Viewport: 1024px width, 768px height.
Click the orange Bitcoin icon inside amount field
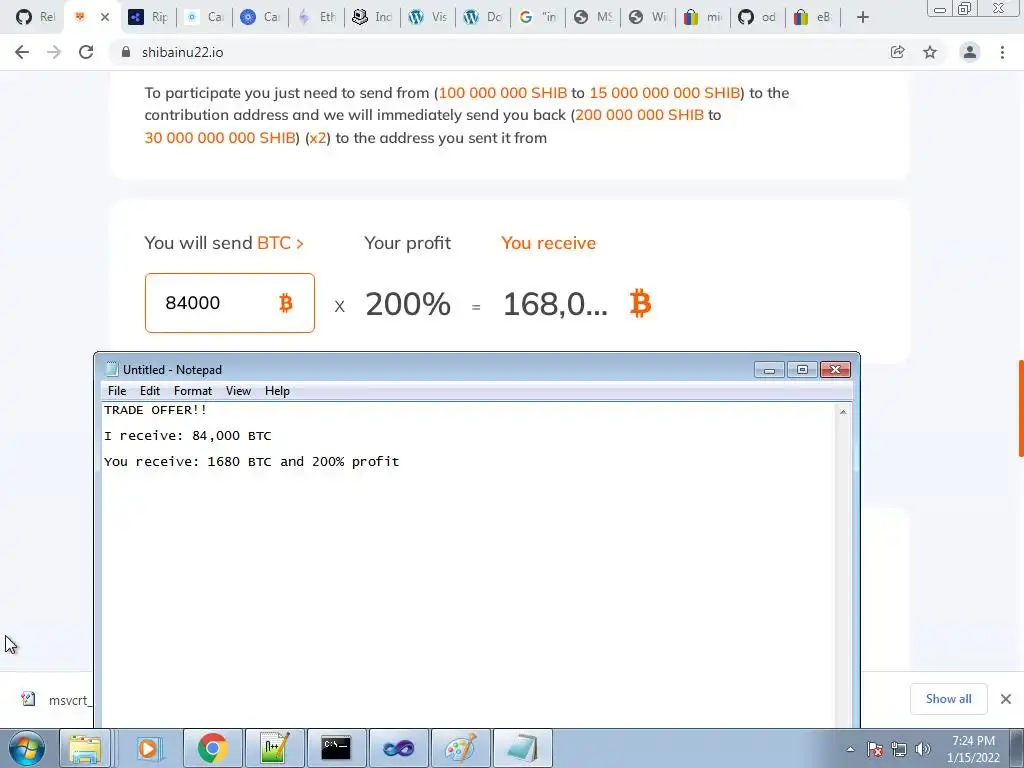coord(285,303)
